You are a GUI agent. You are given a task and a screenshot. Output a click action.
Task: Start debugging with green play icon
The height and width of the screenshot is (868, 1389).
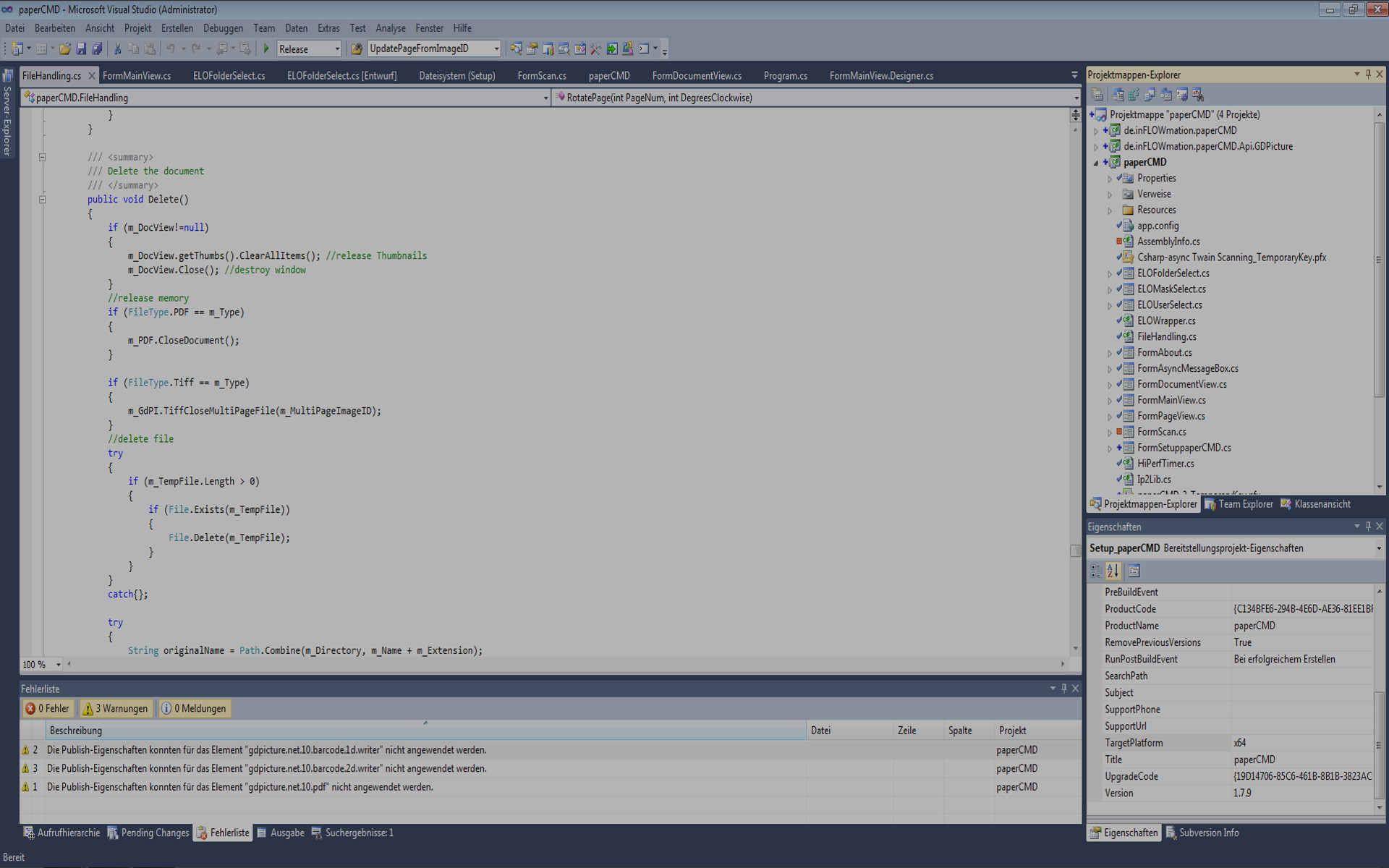coord(266,48)
